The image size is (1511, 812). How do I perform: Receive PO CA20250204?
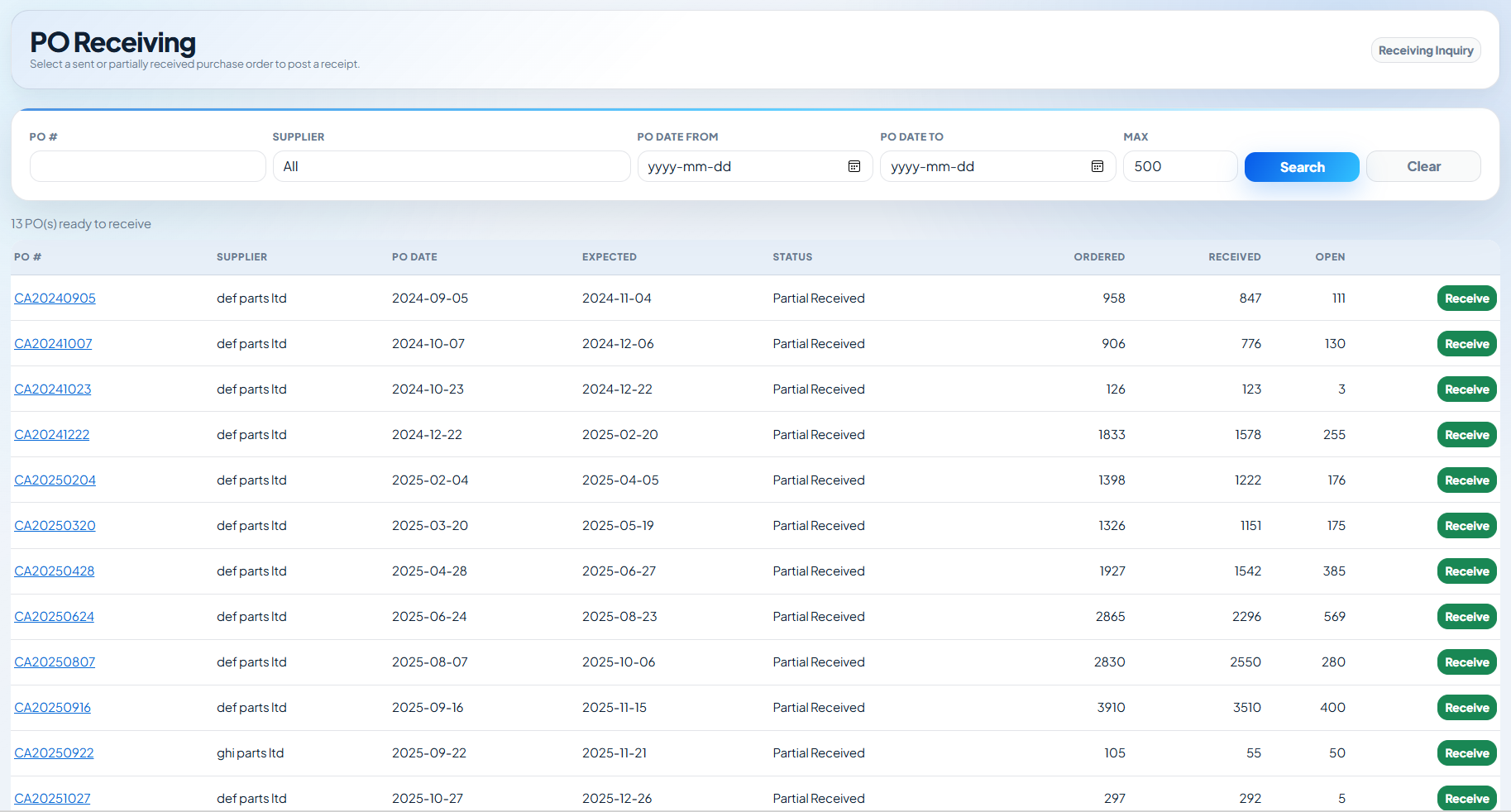(x=1467, y=480)
